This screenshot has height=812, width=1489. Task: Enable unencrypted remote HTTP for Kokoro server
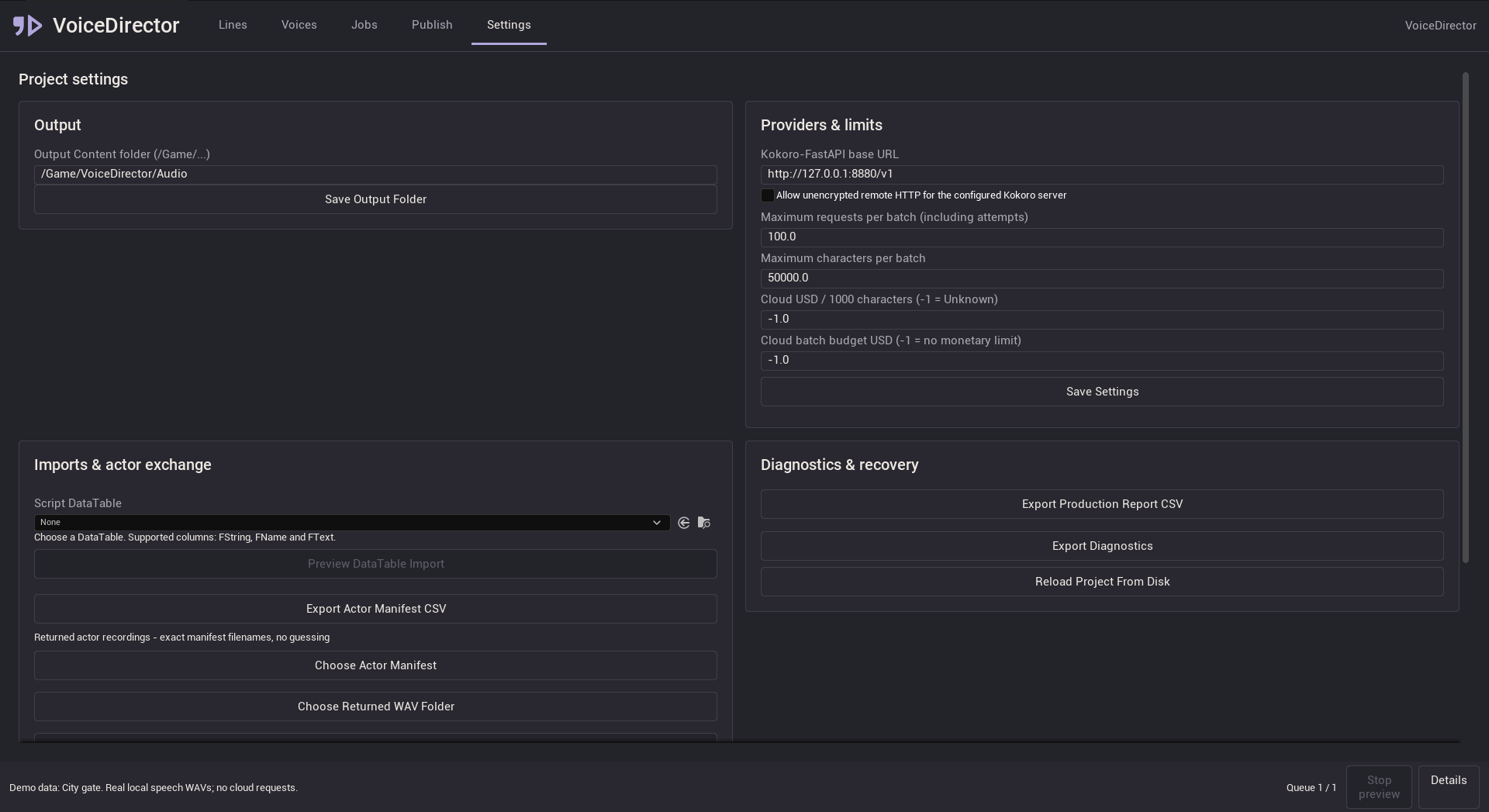coord(767,195)
